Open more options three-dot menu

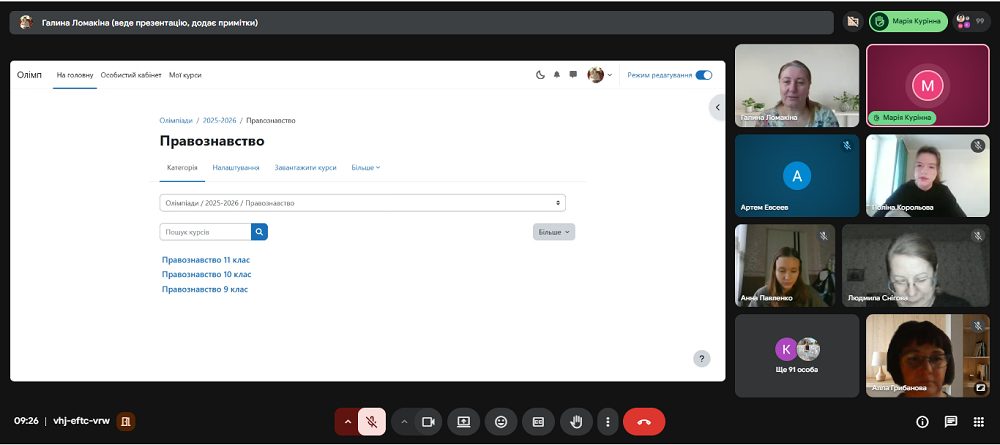click(608, 421)
